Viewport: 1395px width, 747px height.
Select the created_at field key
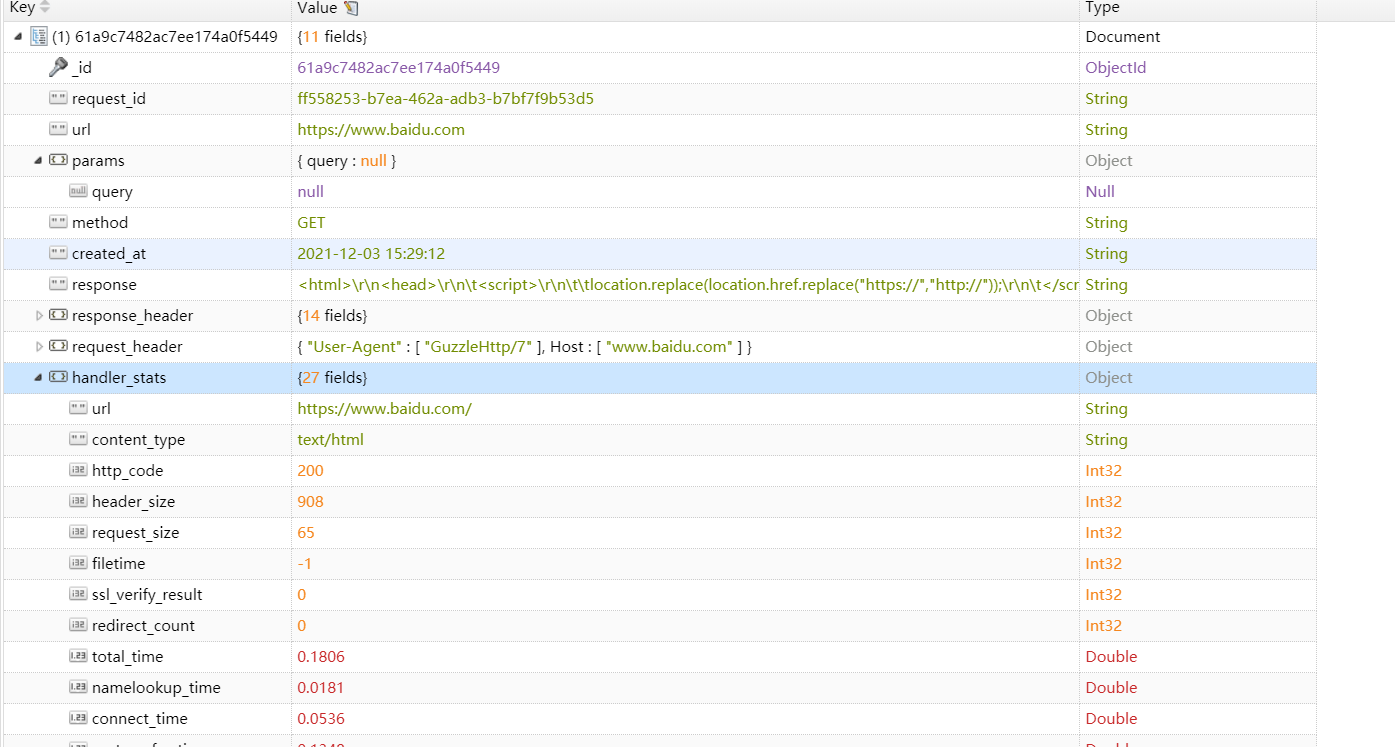click(109, 254)
